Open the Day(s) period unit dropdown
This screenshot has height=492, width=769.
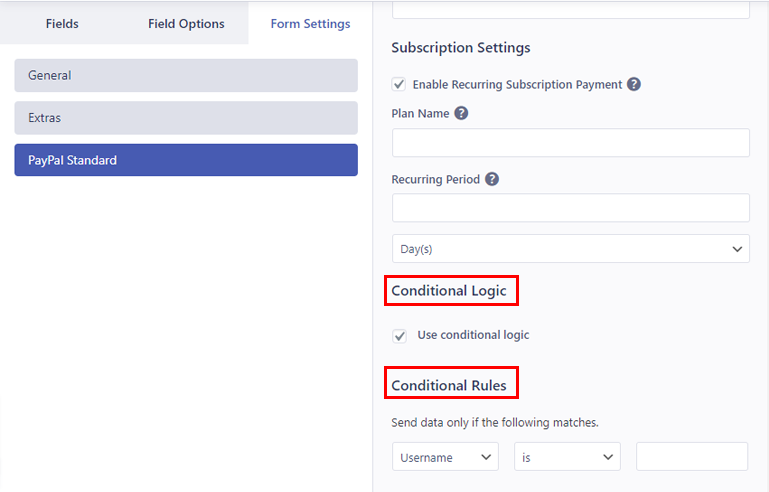pos(570,249)
